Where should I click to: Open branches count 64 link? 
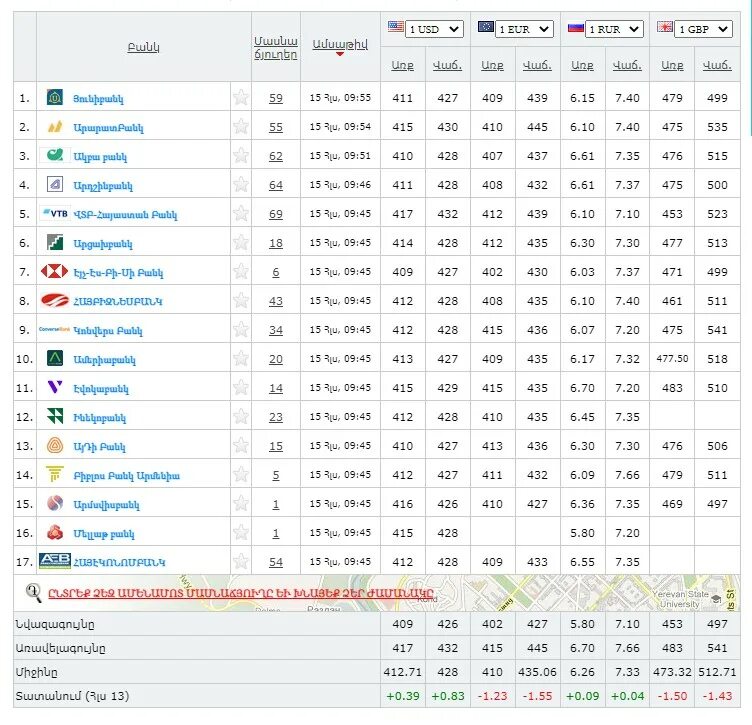click(x=276, y=185)
